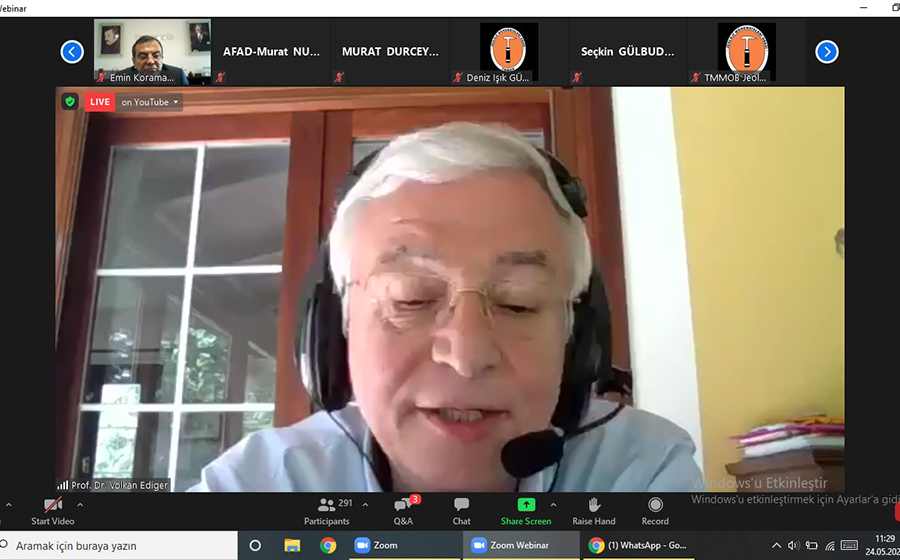Open the 'on YouTube' live dropdown
The height and width of the screenshot is (560, 900).
[x=149, y=102]
